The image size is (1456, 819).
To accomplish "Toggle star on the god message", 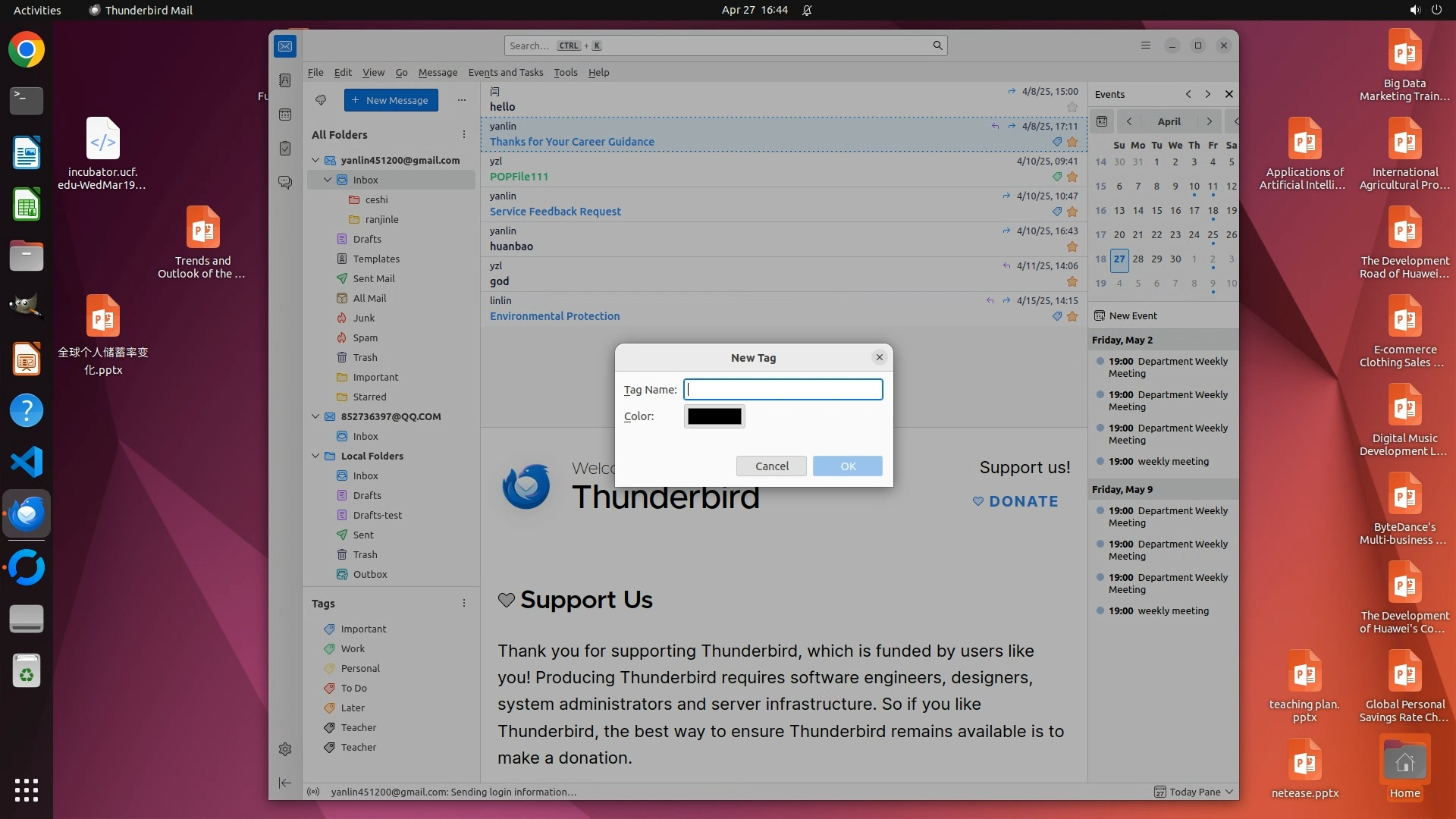I will [x=1072, y=281].
